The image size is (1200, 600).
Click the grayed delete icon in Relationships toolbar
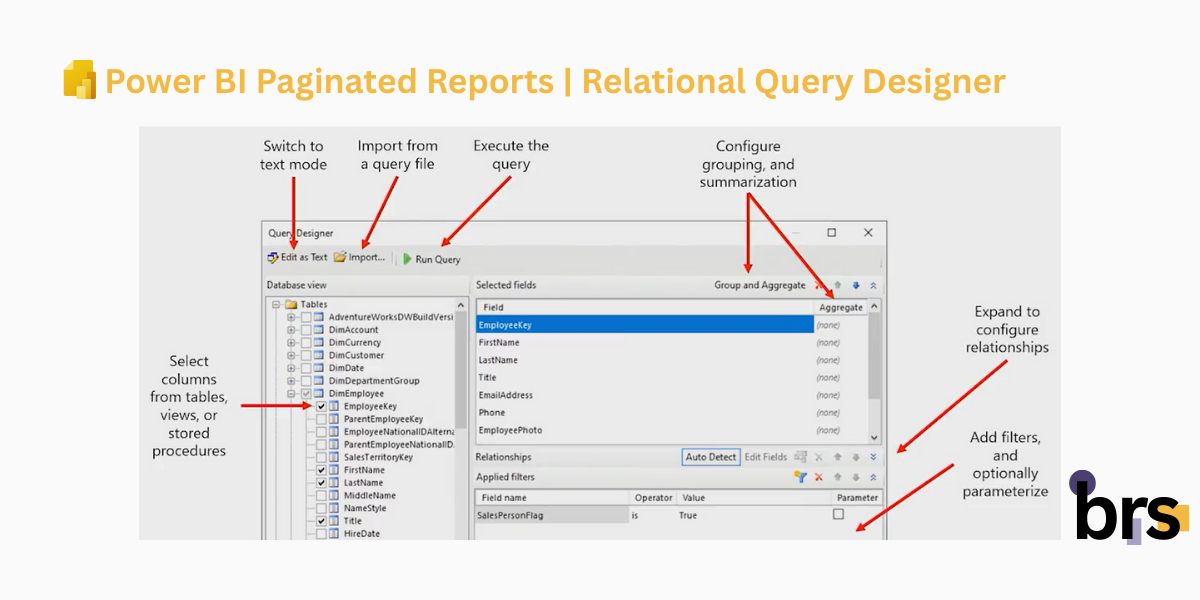tap(818, 457)
